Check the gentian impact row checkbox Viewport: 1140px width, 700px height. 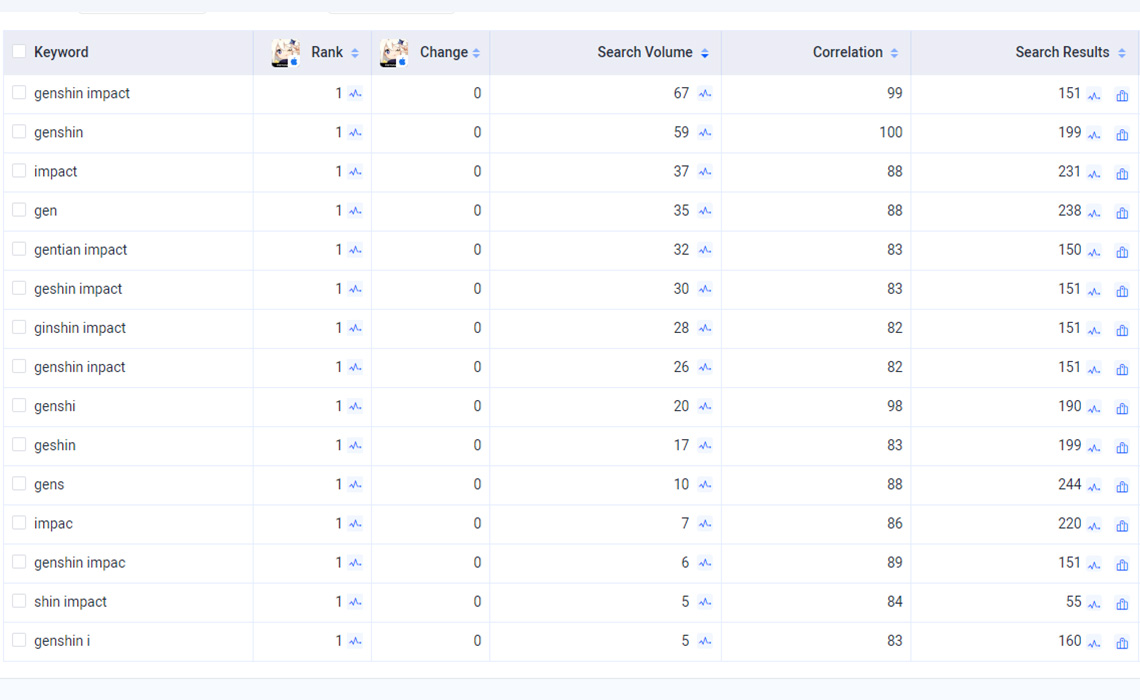[x=19, y=249]
